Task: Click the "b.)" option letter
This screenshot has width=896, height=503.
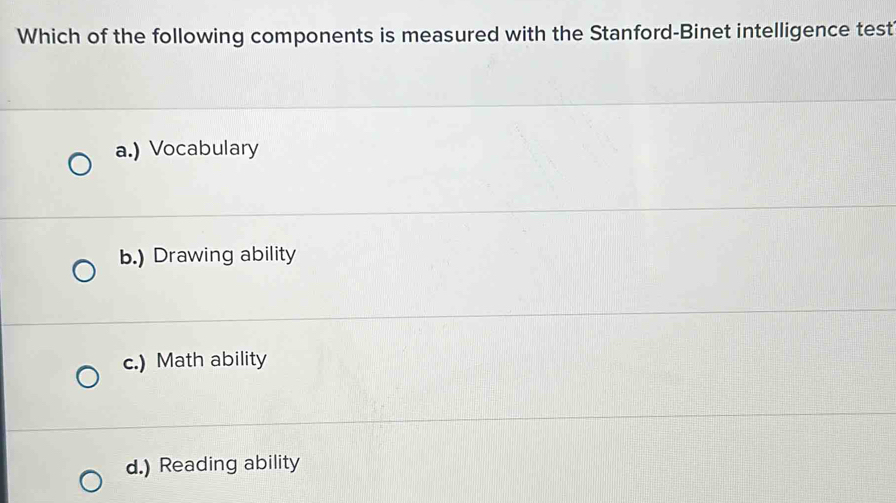Action: point(132,256)
